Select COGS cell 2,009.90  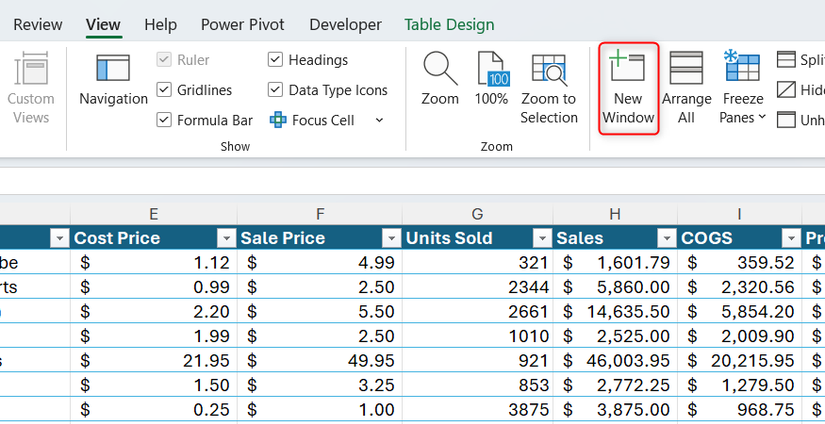click(739, 336)
